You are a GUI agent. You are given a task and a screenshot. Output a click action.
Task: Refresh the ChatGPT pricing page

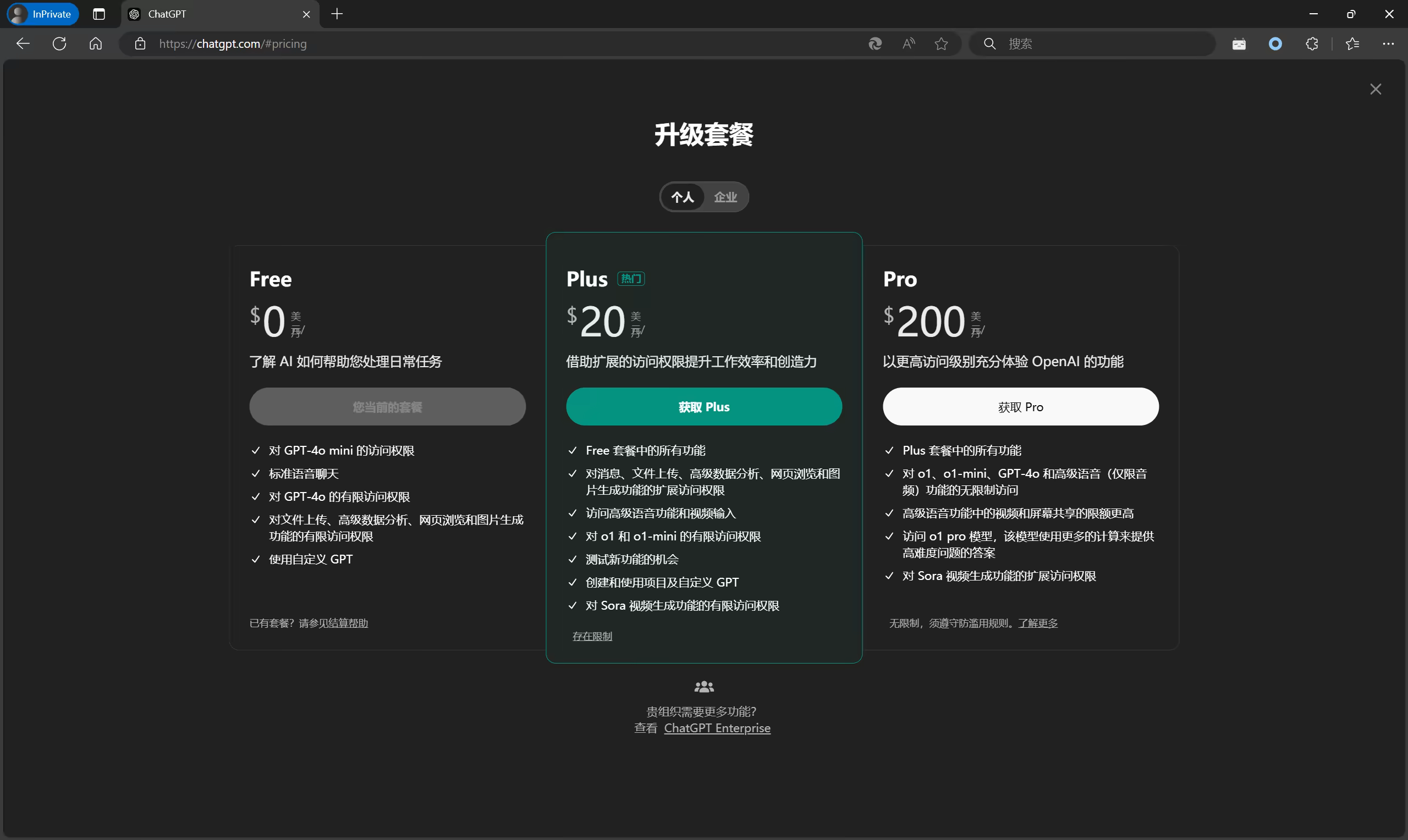(x=59, y=43)
